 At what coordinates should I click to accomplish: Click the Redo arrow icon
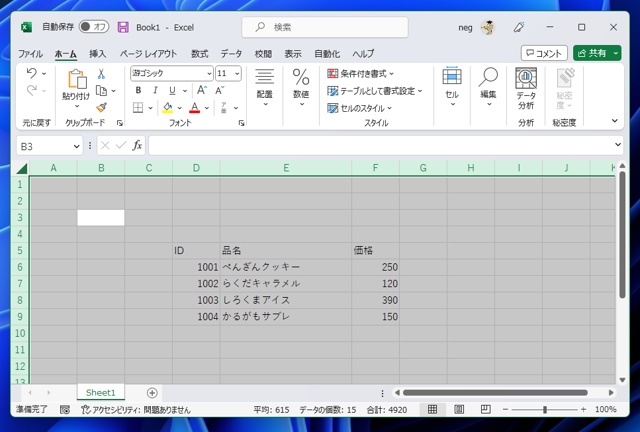(x=31, y=90)
